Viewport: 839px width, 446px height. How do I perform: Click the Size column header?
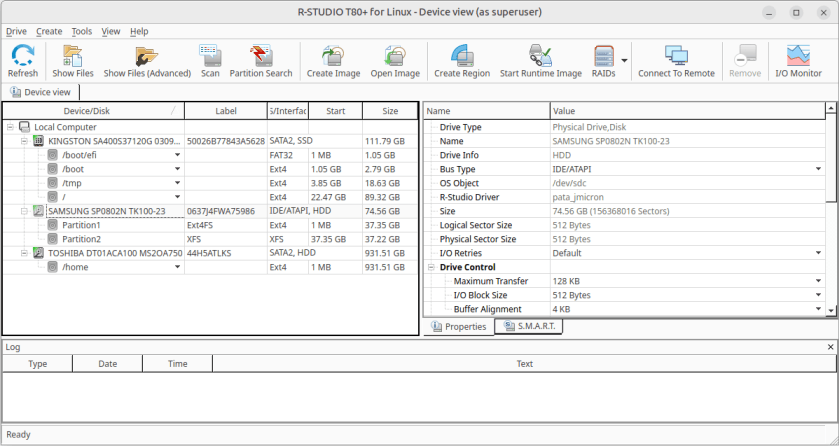pyautogui.click(x=390, y=111)
